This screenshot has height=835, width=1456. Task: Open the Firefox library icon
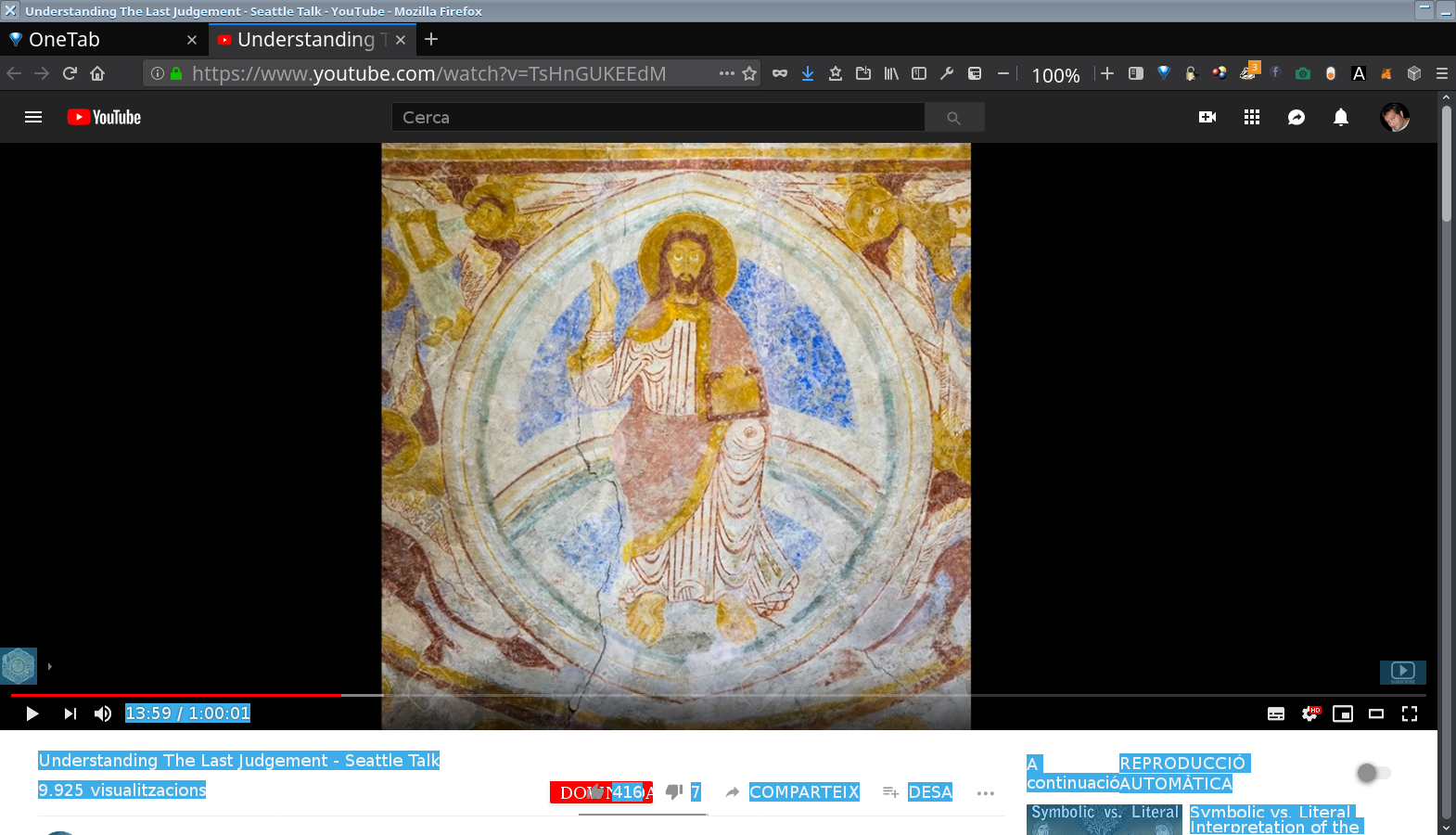pyautogui.click(x=891, y=73)
